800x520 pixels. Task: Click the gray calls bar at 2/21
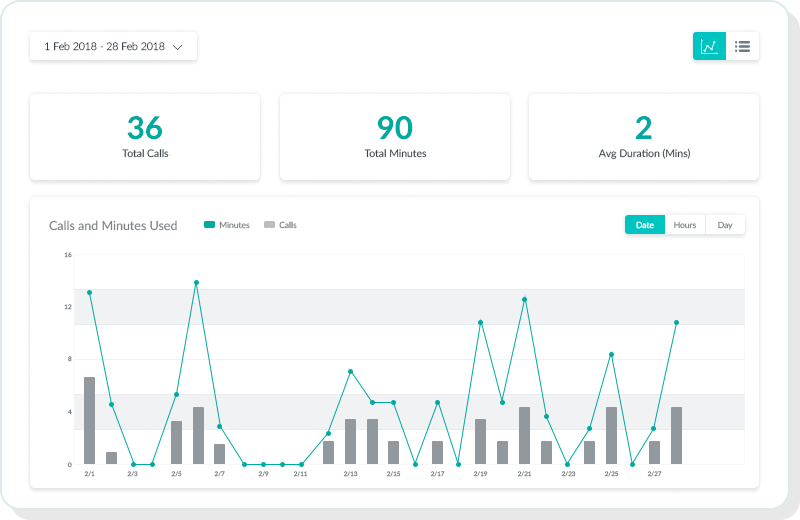pos(524,436)
